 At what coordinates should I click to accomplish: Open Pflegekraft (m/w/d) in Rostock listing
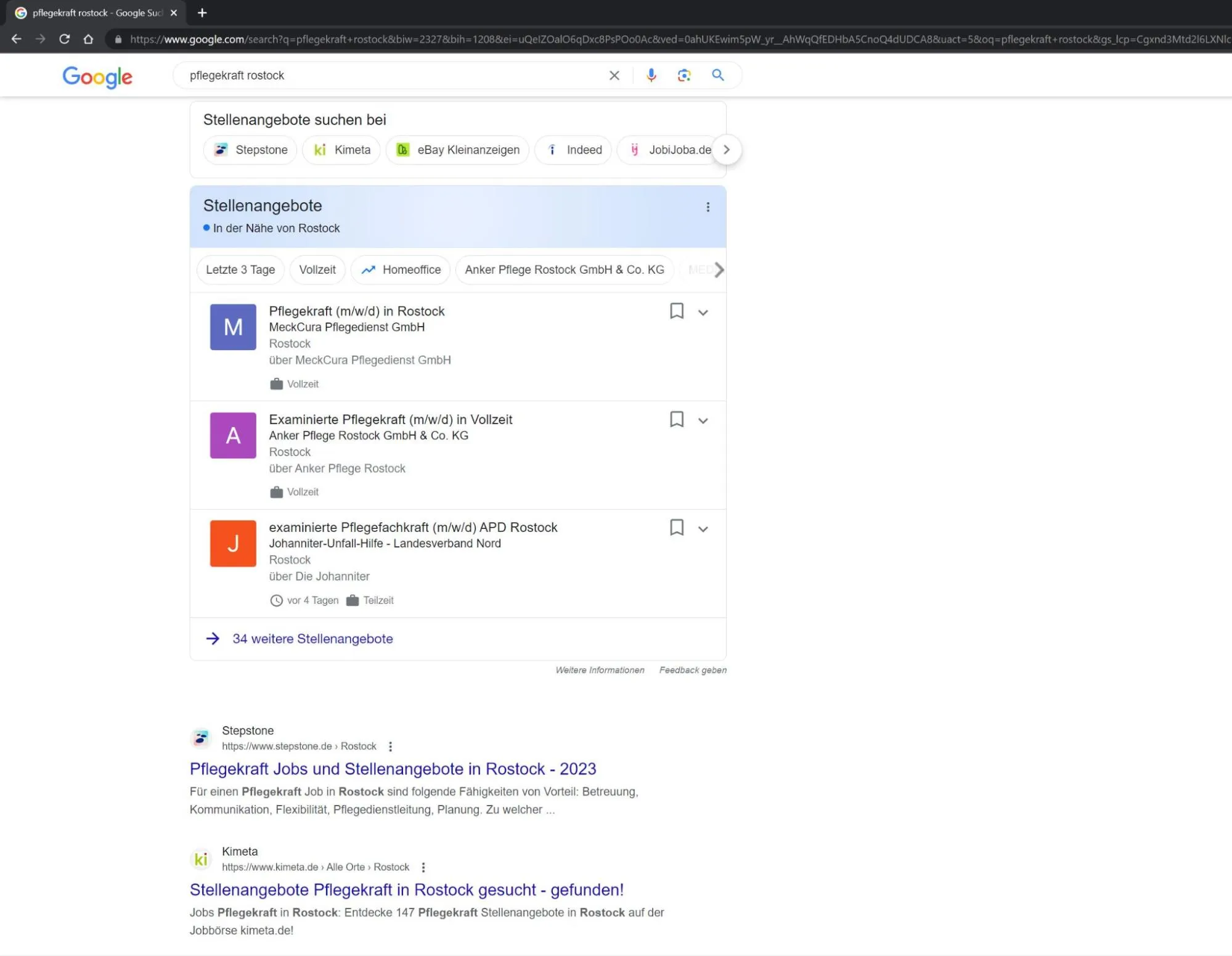357,311
